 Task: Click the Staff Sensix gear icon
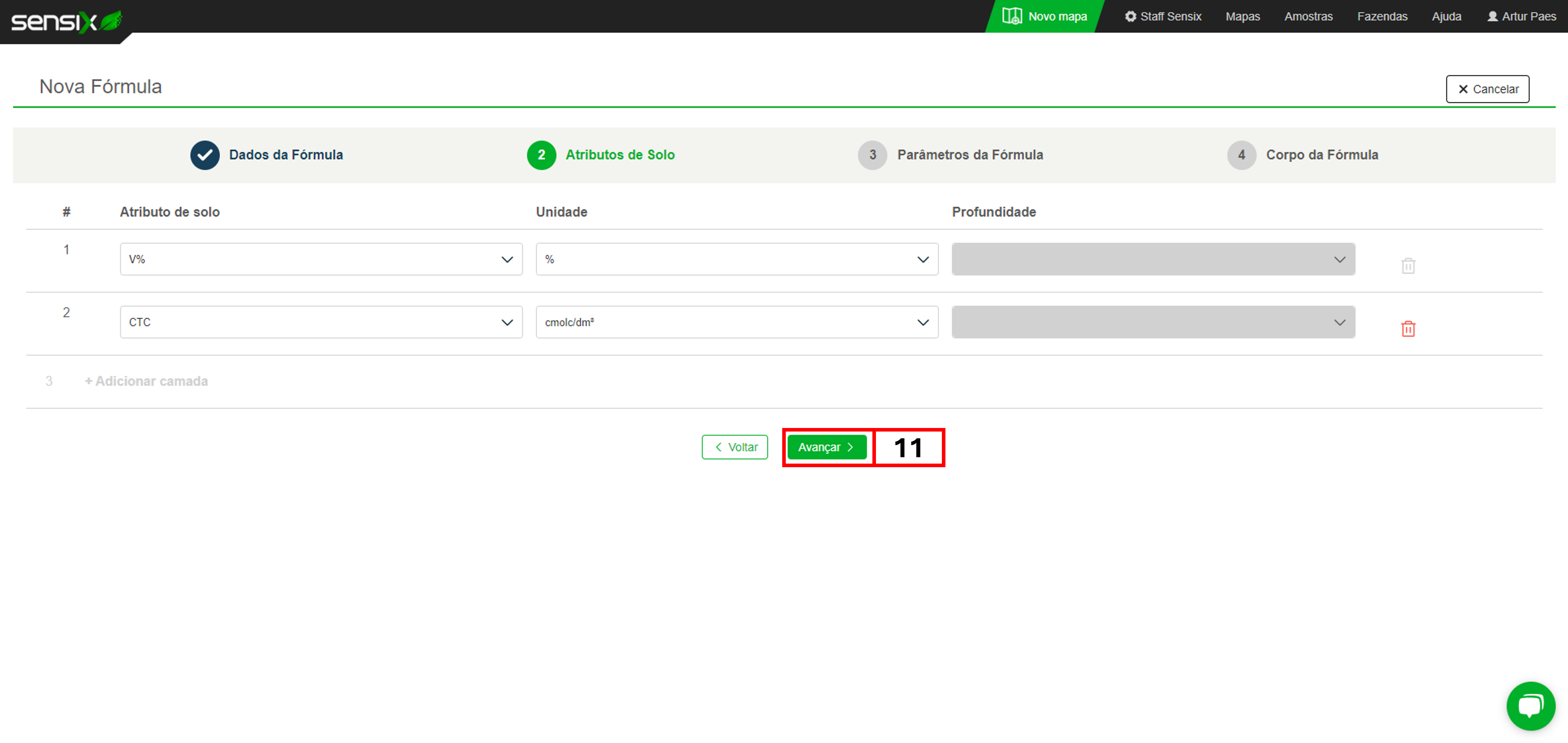point(1130,16)
